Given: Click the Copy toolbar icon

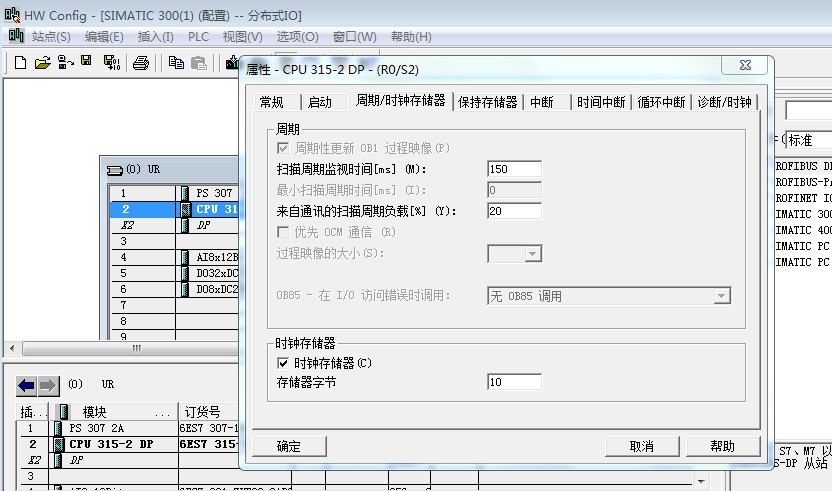Looking at the screenshot, I should click(x=176, y=63).
